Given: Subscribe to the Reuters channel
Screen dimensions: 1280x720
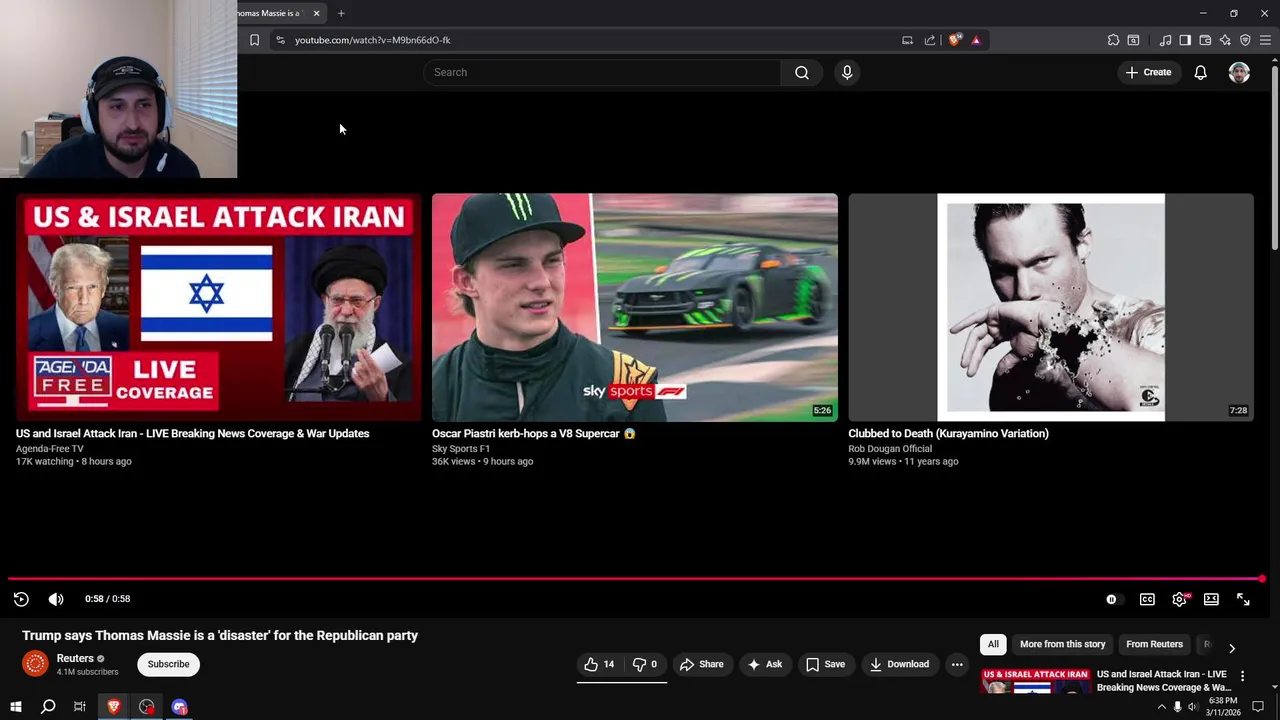Looking at the screenshot, I should [x=168, y=664].
